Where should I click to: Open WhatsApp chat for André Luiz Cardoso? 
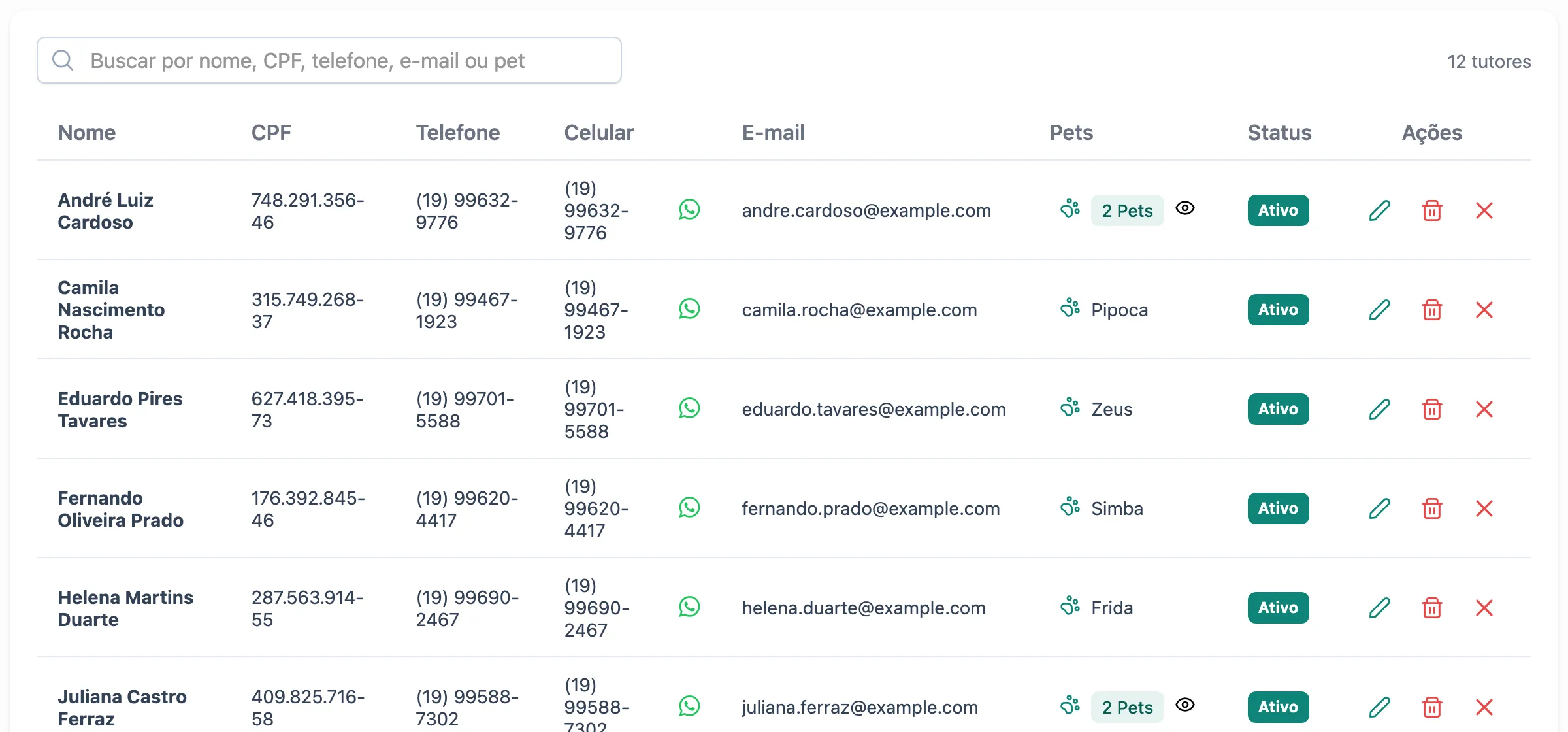689,210
